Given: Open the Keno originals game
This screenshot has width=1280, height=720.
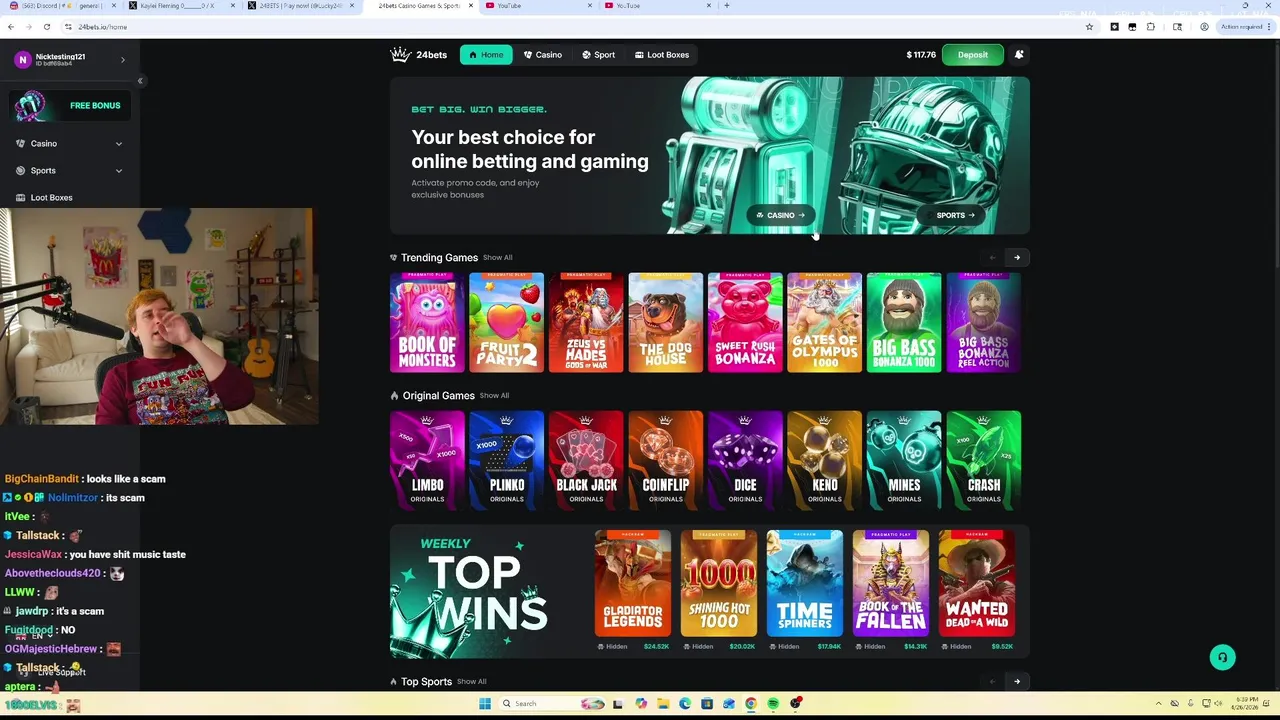Looking at the screenshot, I should point(825,460).
